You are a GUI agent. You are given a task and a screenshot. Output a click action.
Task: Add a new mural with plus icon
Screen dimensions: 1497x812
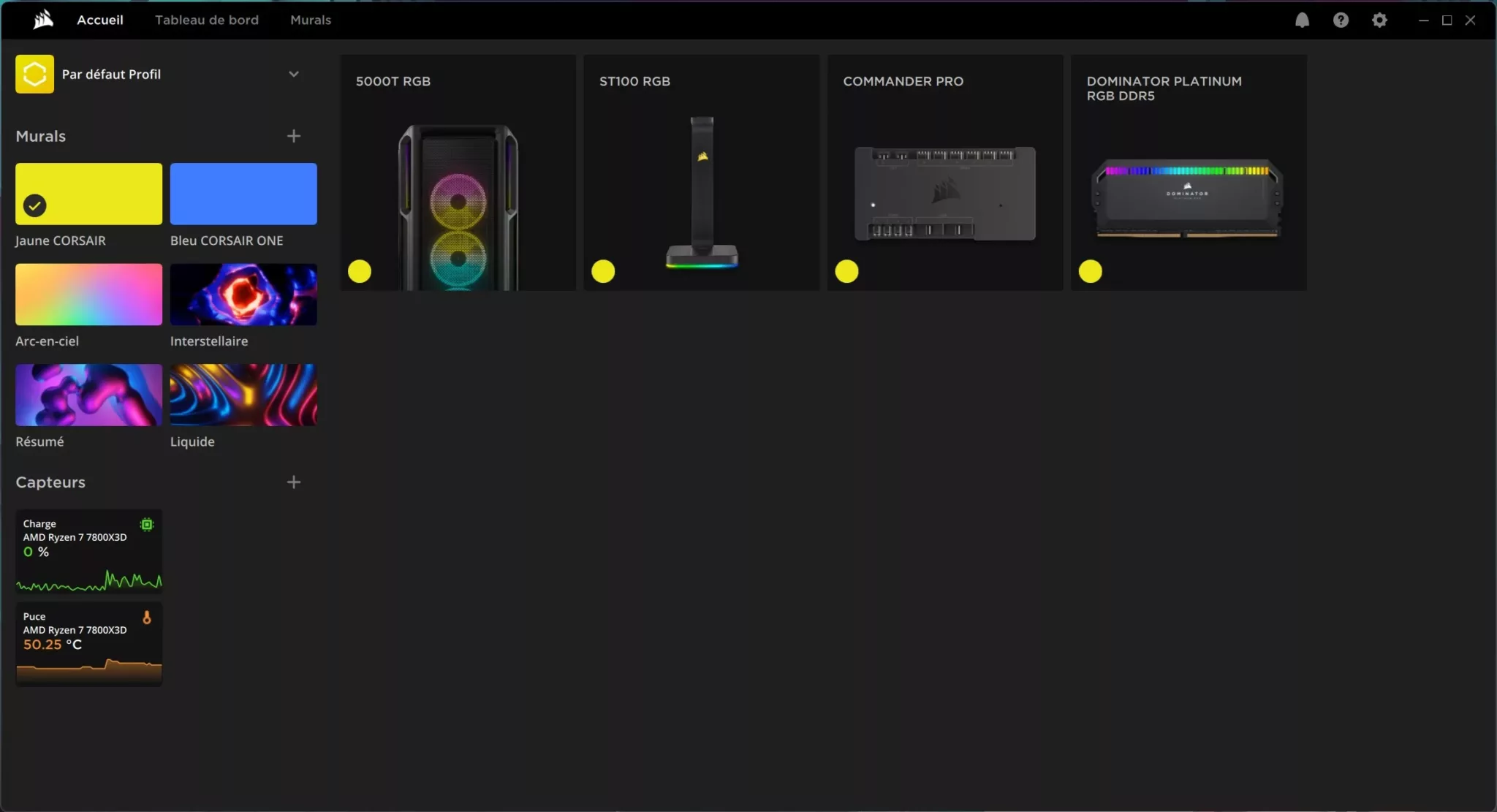[293, 136]
